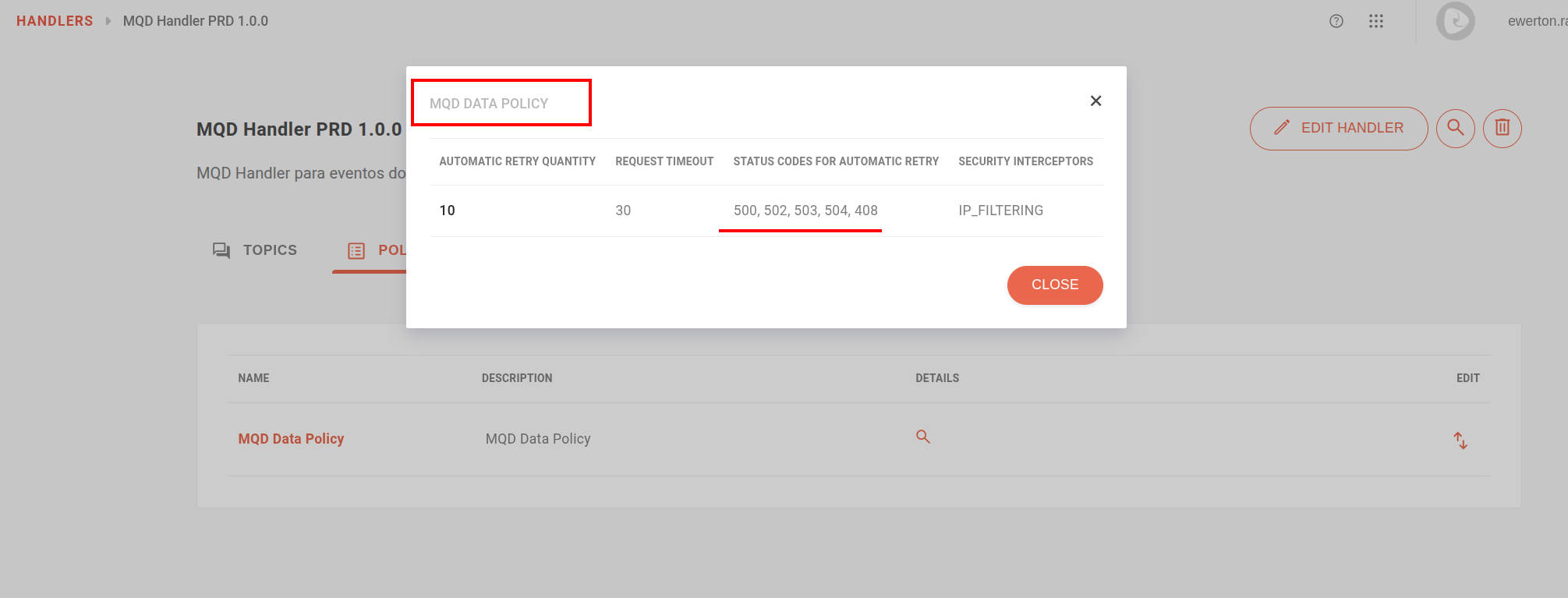
Task: Delete handler using the trash icon
Action: click(1502, 128)
